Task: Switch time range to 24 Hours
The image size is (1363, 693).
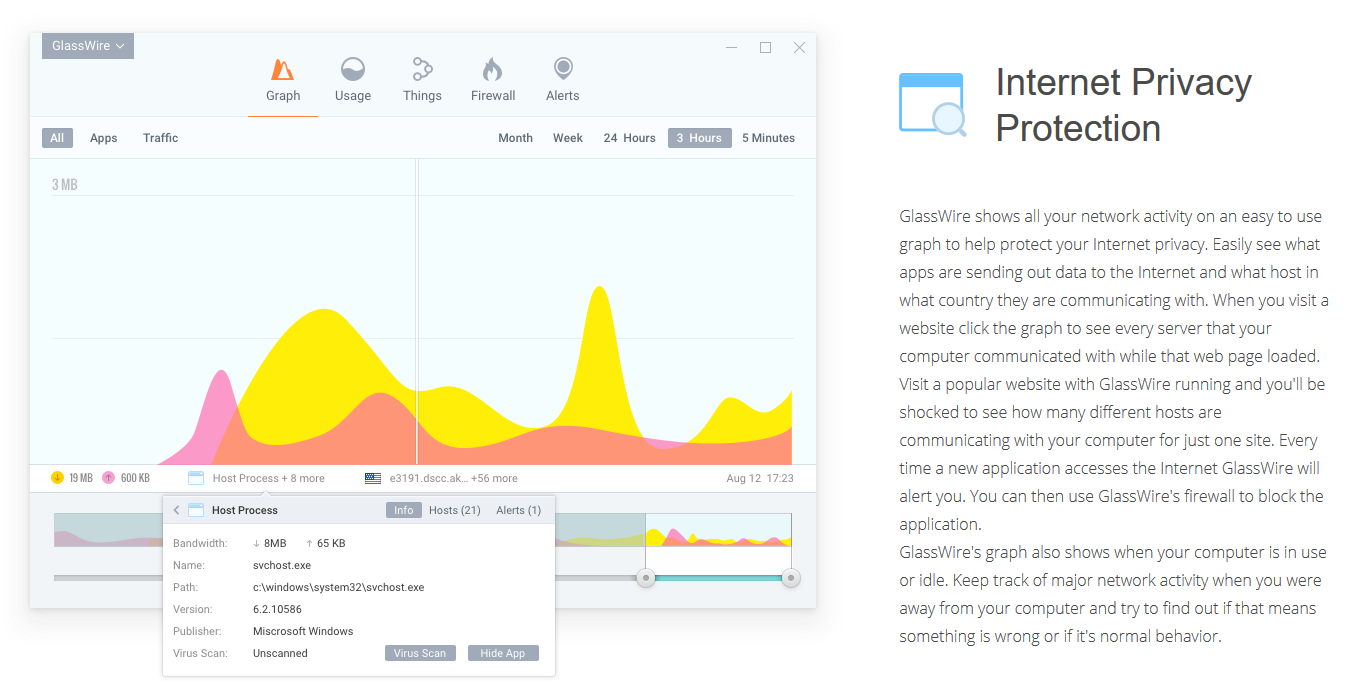Action: tap(629, 138)
